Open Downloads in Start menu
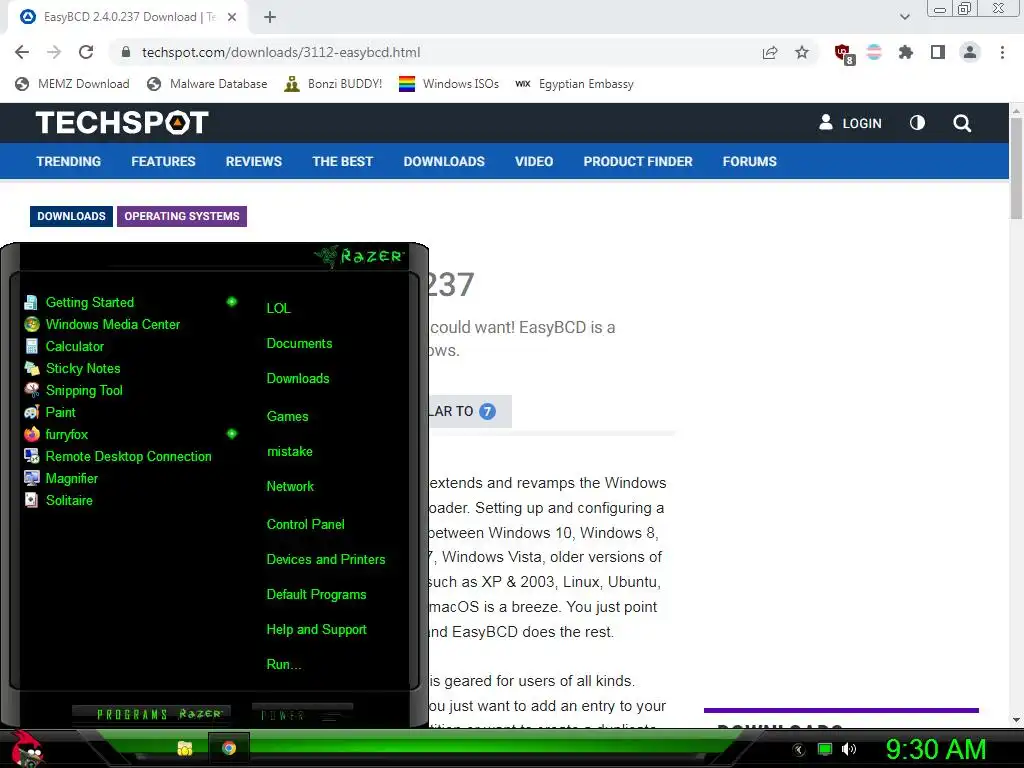 298,379
